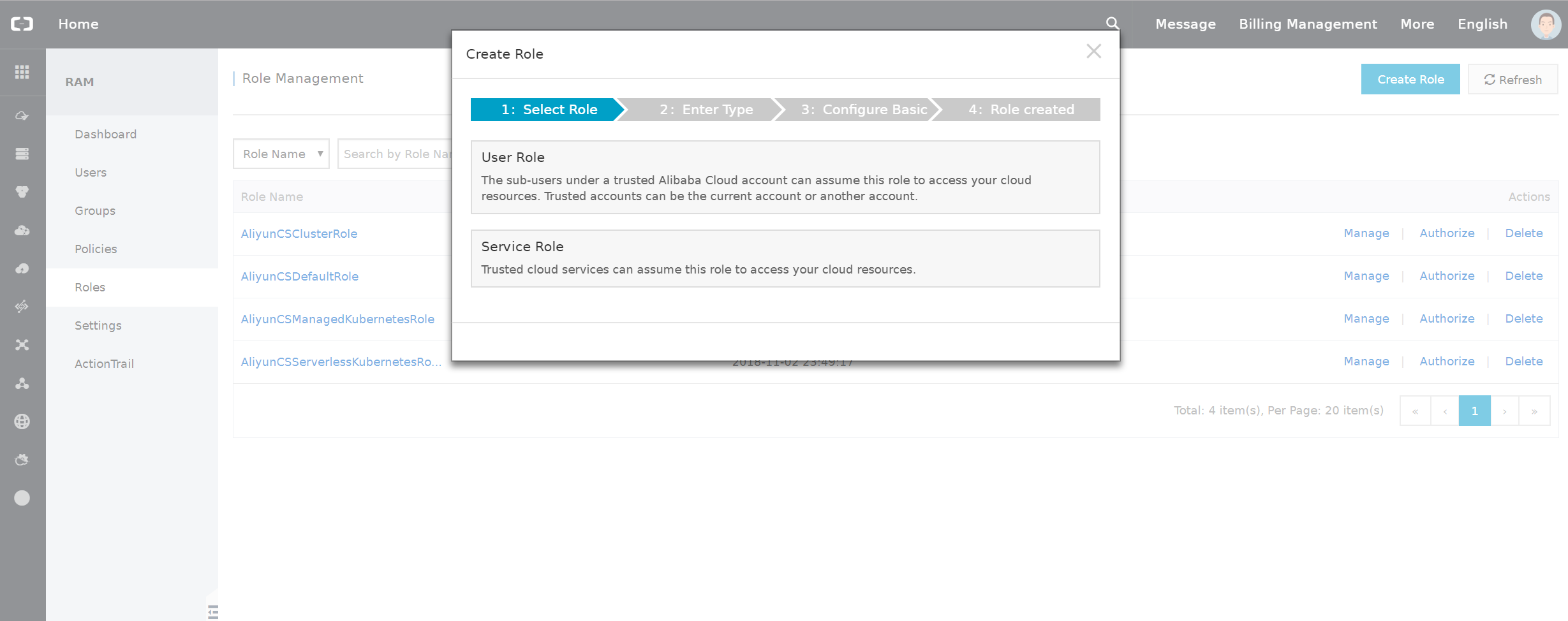This screenshot has width=1568, height=621.
Task: Click the solid circle sidebar icon
Action: coord(22,498)
